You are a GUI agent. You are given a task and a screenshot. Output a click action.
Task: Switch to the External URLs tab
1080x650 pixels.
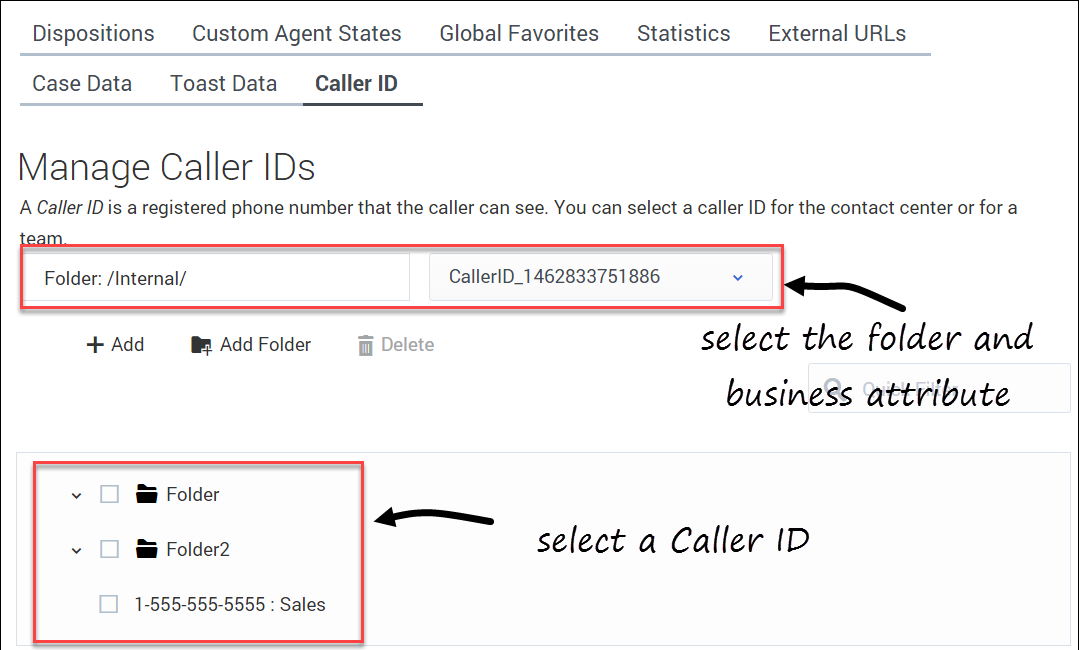(x=837, y=33)
